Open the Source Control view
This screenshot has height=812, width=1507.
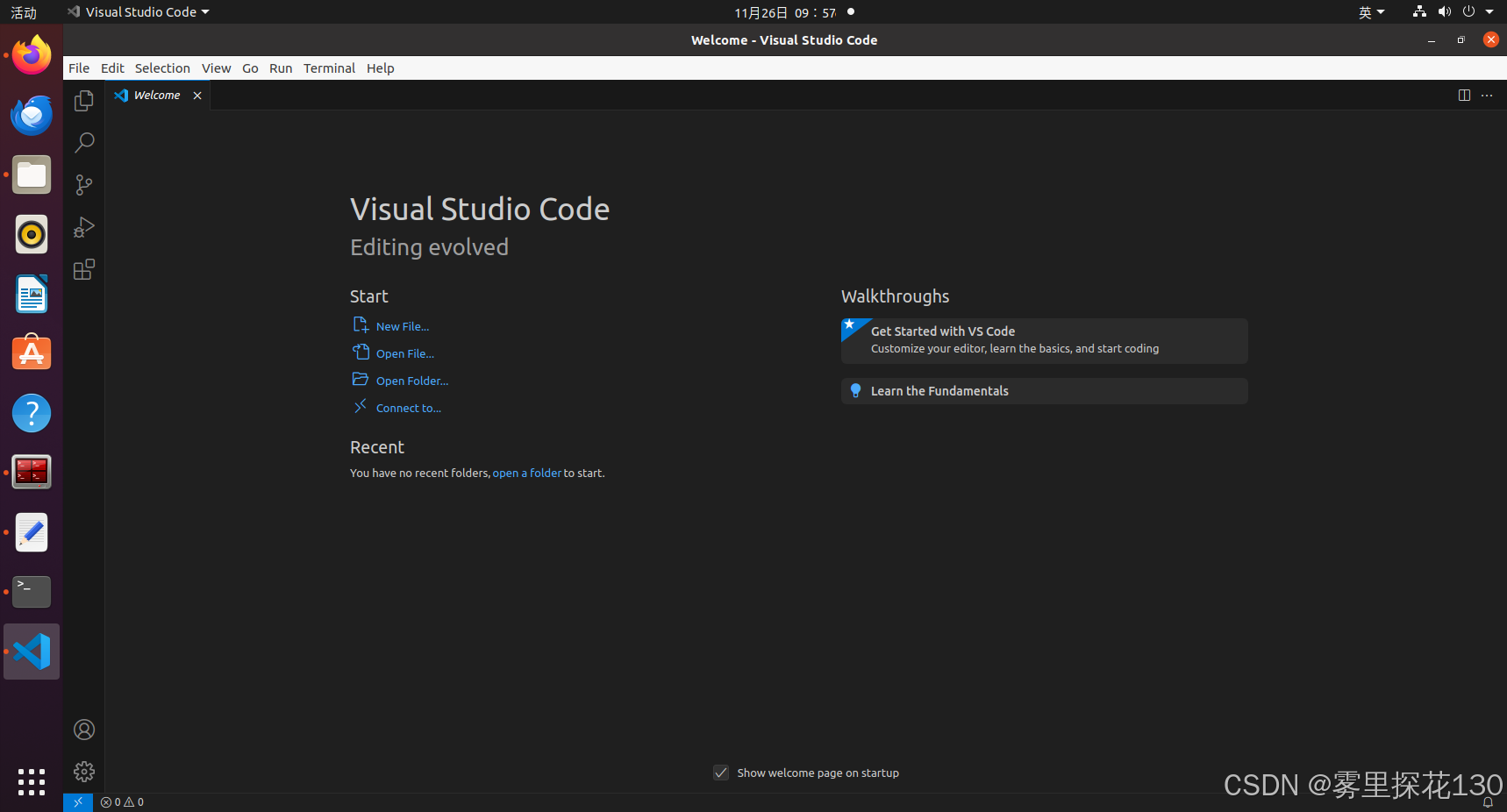tap(83, 185)
